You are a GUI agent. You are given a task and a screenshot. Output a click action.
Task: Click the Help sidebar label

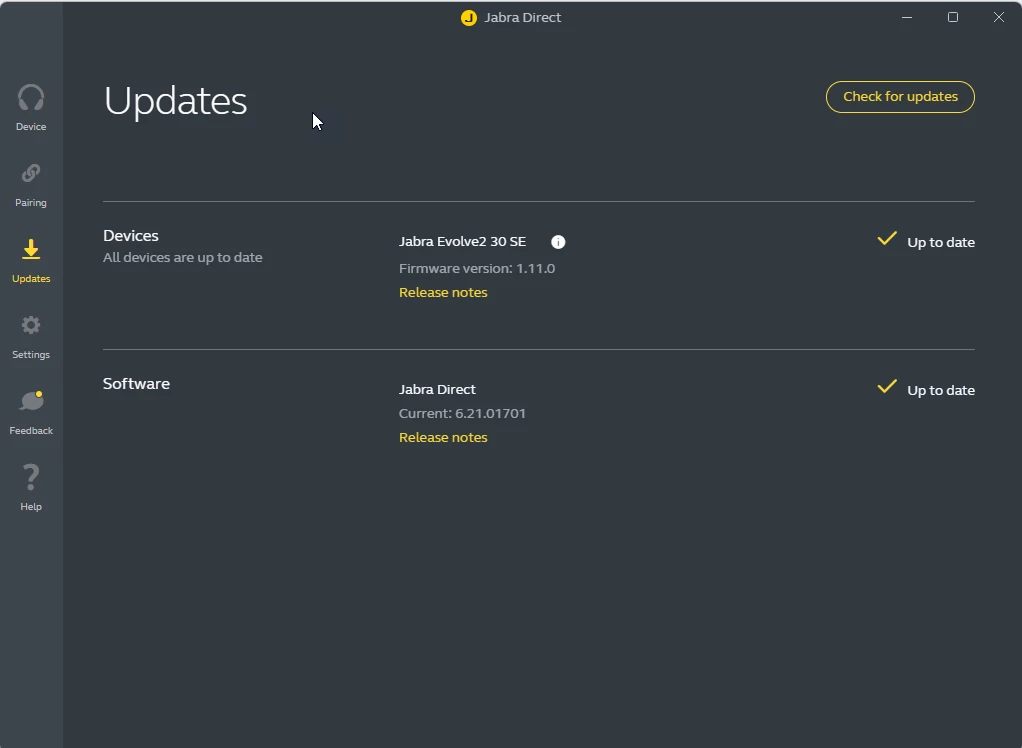[x=31, y=507]
